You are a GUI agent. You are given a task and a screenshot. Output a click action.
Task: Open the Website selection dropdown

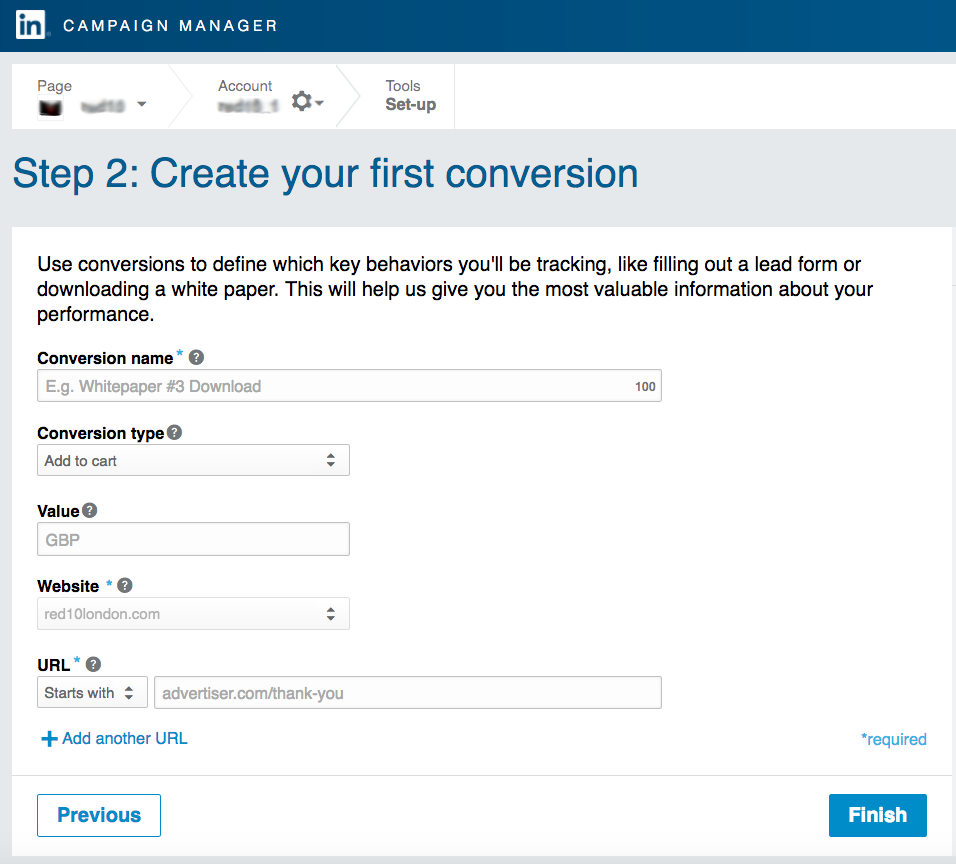193,614
